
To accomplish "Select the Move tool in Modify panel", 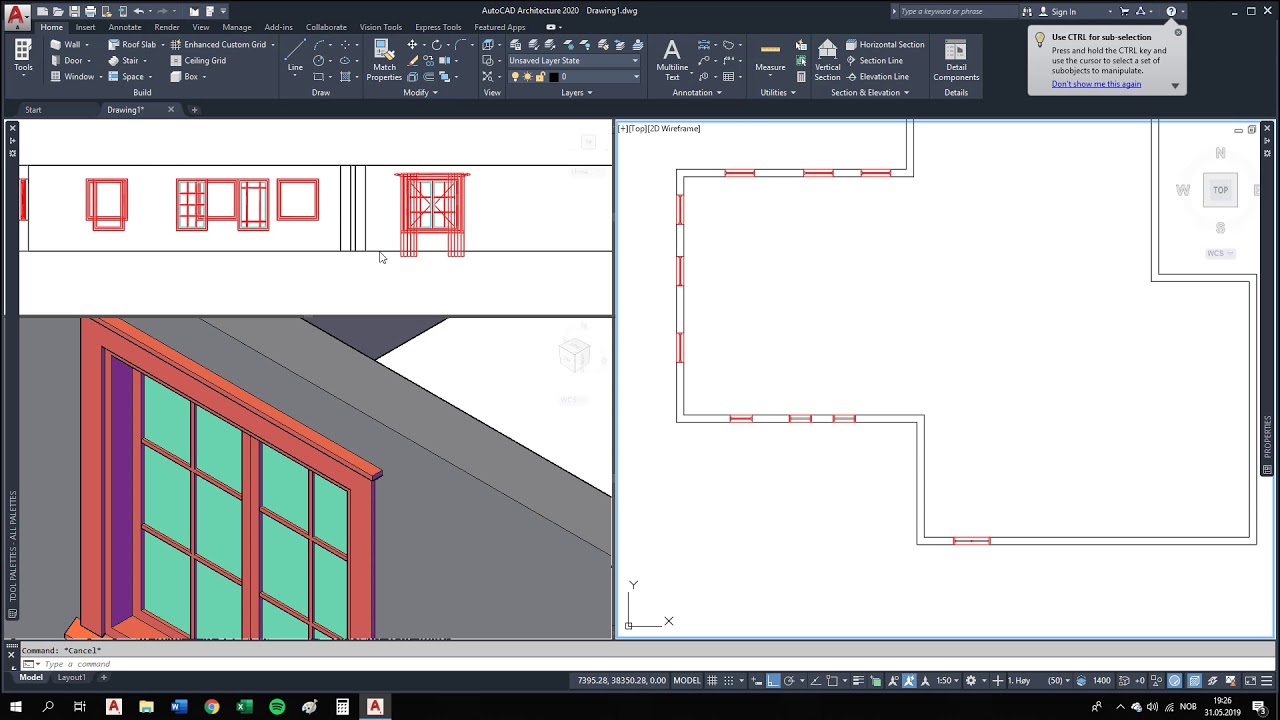I will coord(412,45).
